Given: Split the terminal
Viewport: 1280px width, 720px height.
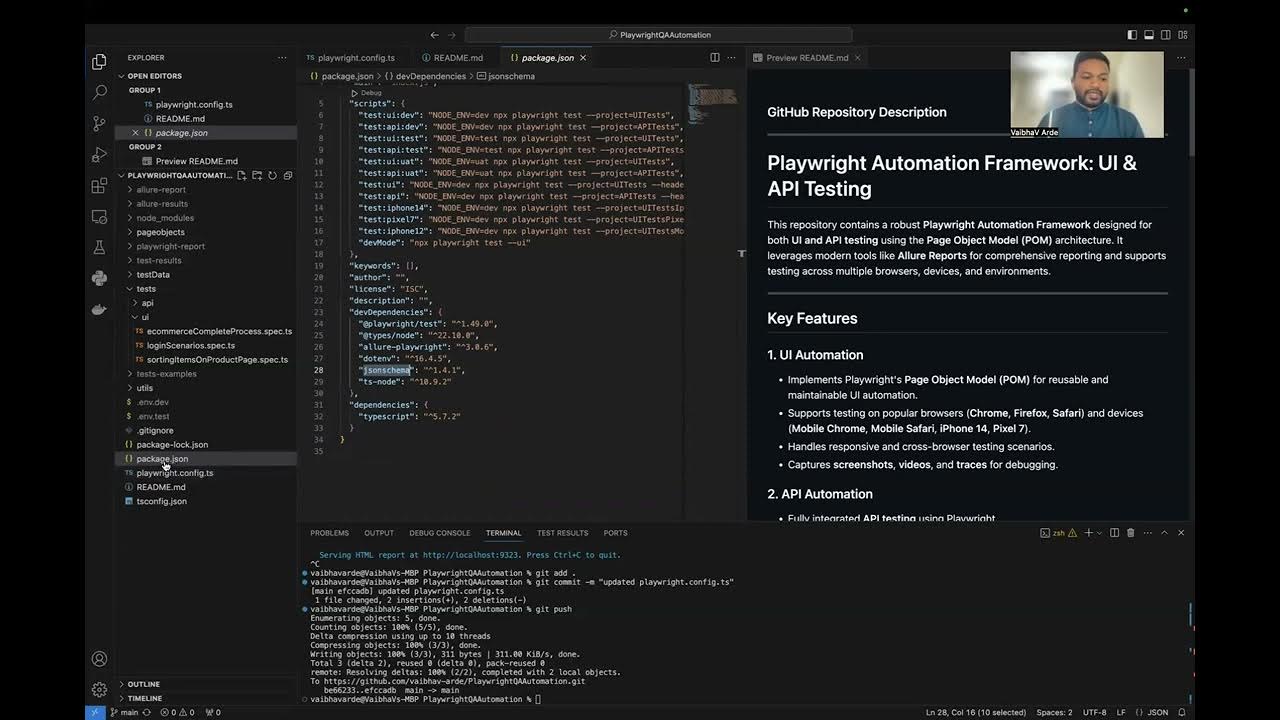Looking at the screenshot, I should [1114, 533].
